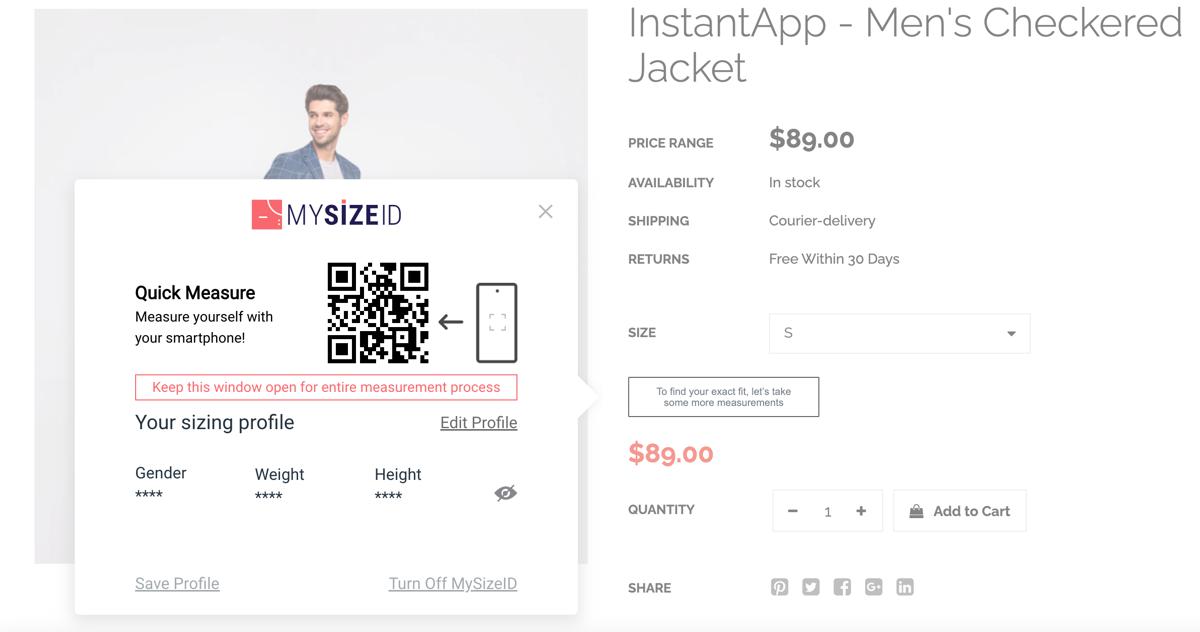Image resolution: width=1200 pixels, height=632 pixels.
Task: Share product on Facebook
Action: (x=842, y=587)
